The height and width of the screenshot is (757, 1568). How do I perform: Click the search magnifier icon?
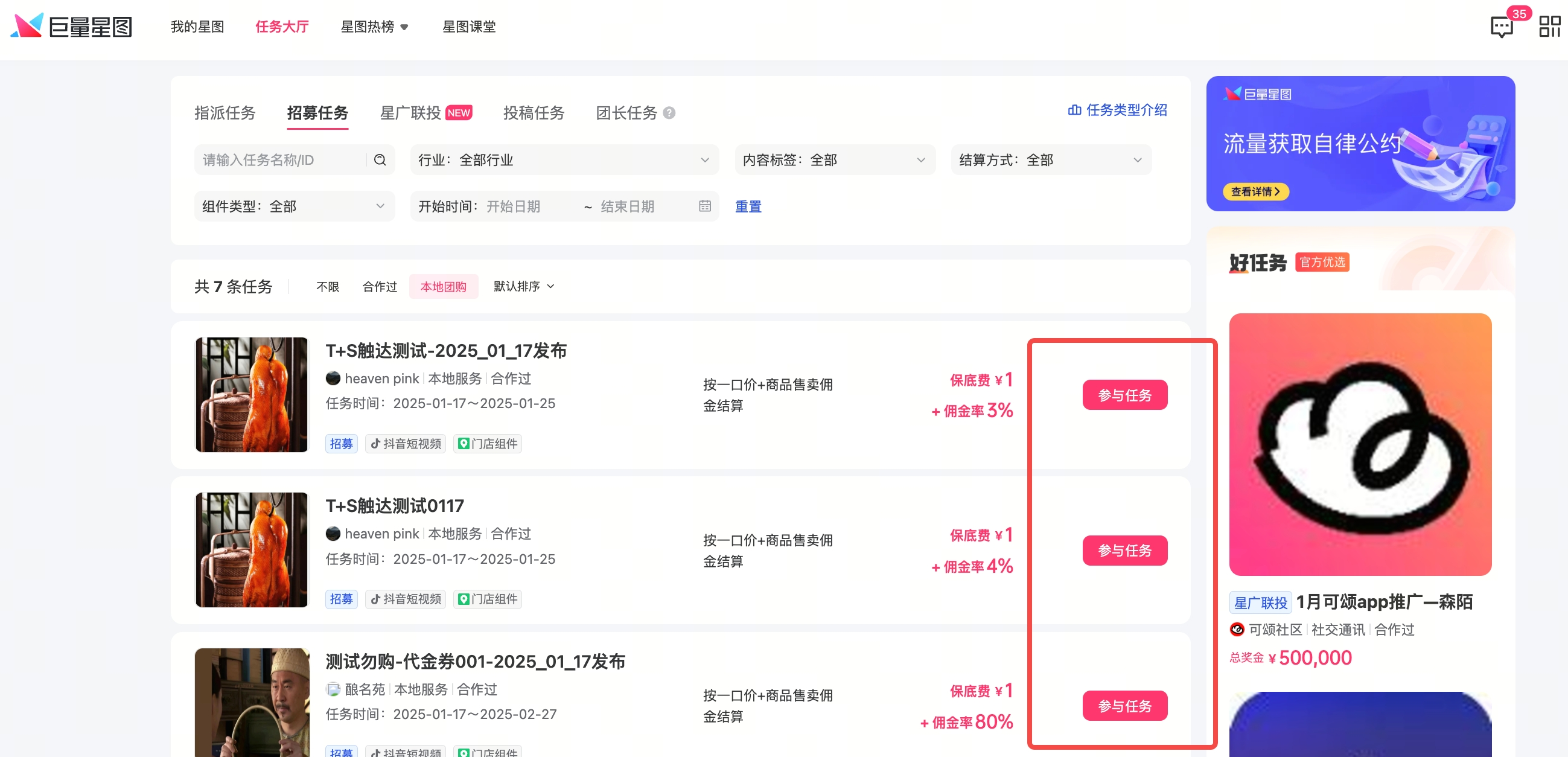pos(380,159)
